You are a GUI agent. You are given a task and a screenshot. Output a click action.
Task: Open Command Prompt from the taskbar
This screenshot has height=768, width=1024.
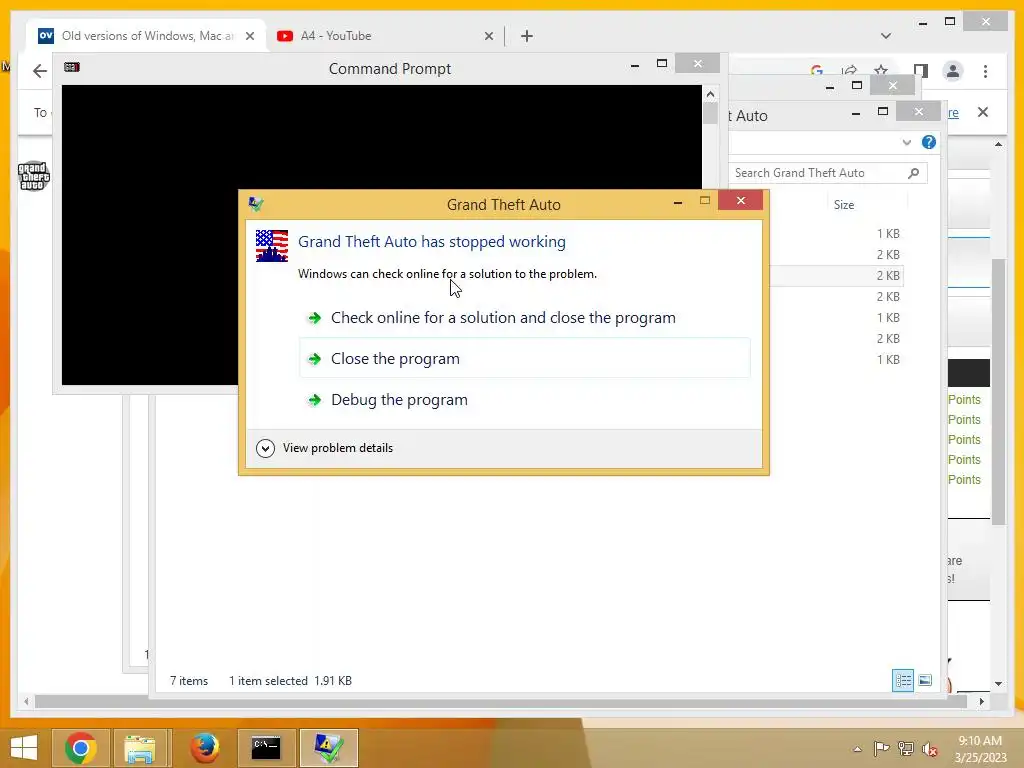tap(266, 748)
